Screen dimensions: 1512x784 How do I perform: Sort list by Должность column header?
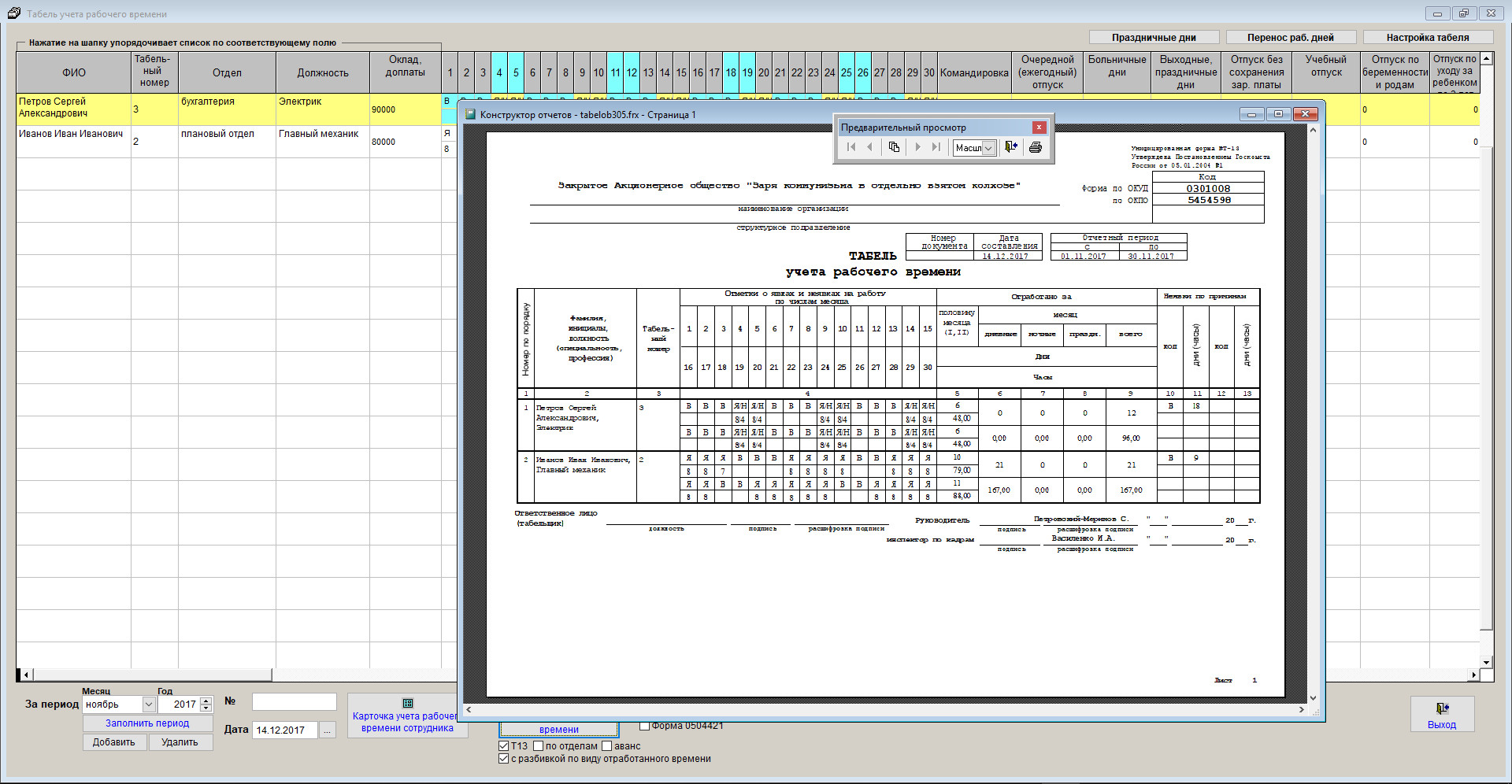pyautogui.click(x=322, y=72)
